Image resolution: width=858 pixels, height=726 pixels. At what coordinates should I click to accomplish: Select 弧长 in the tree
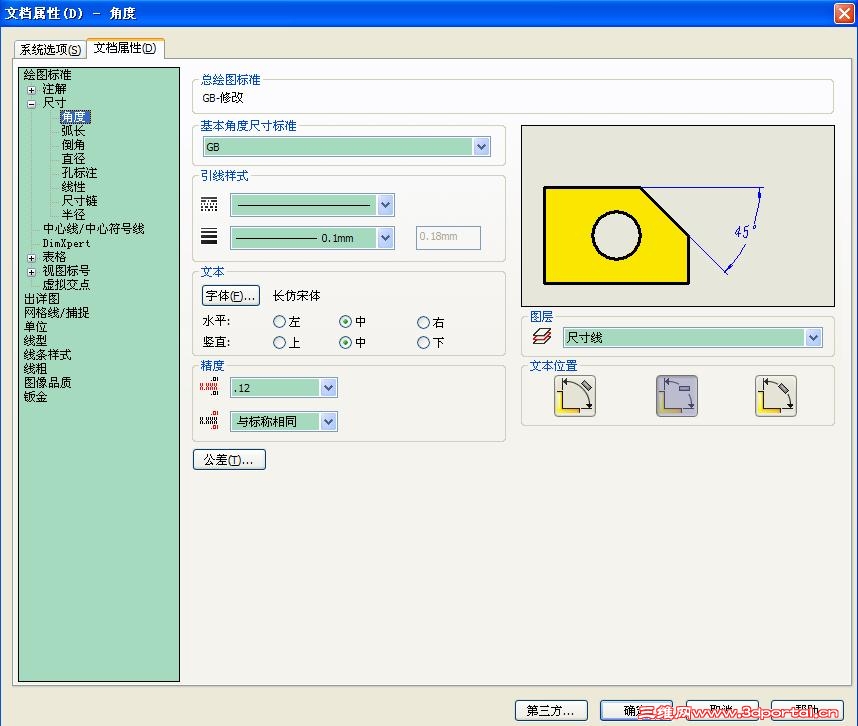pyautogui.click(x=73, y=131)
